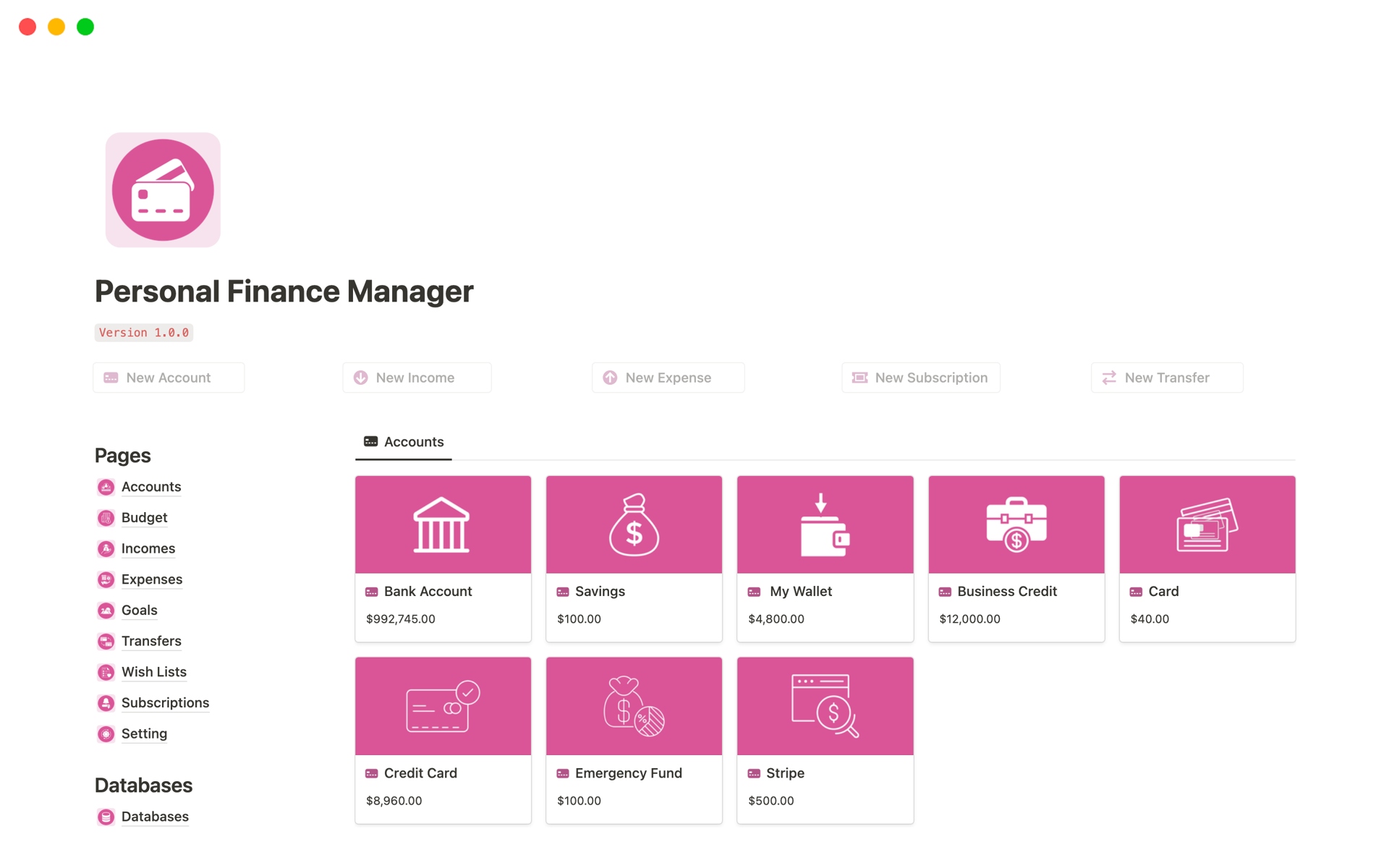The image size is (1389, 868).
Task: Select the Goals icon in the sidebar
Action: click(x=106, y=610)
